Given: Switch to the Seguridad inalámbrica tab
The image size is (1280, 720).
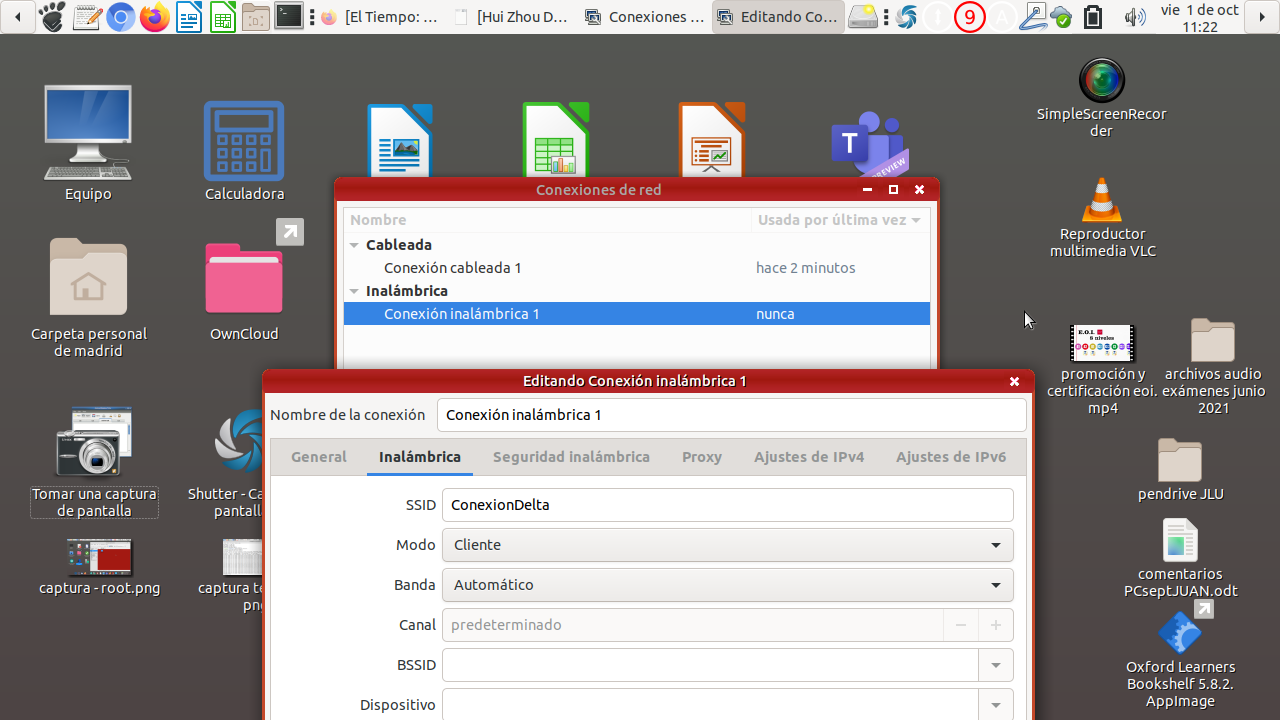Looking at the screenshot, I should click(571, 457).
